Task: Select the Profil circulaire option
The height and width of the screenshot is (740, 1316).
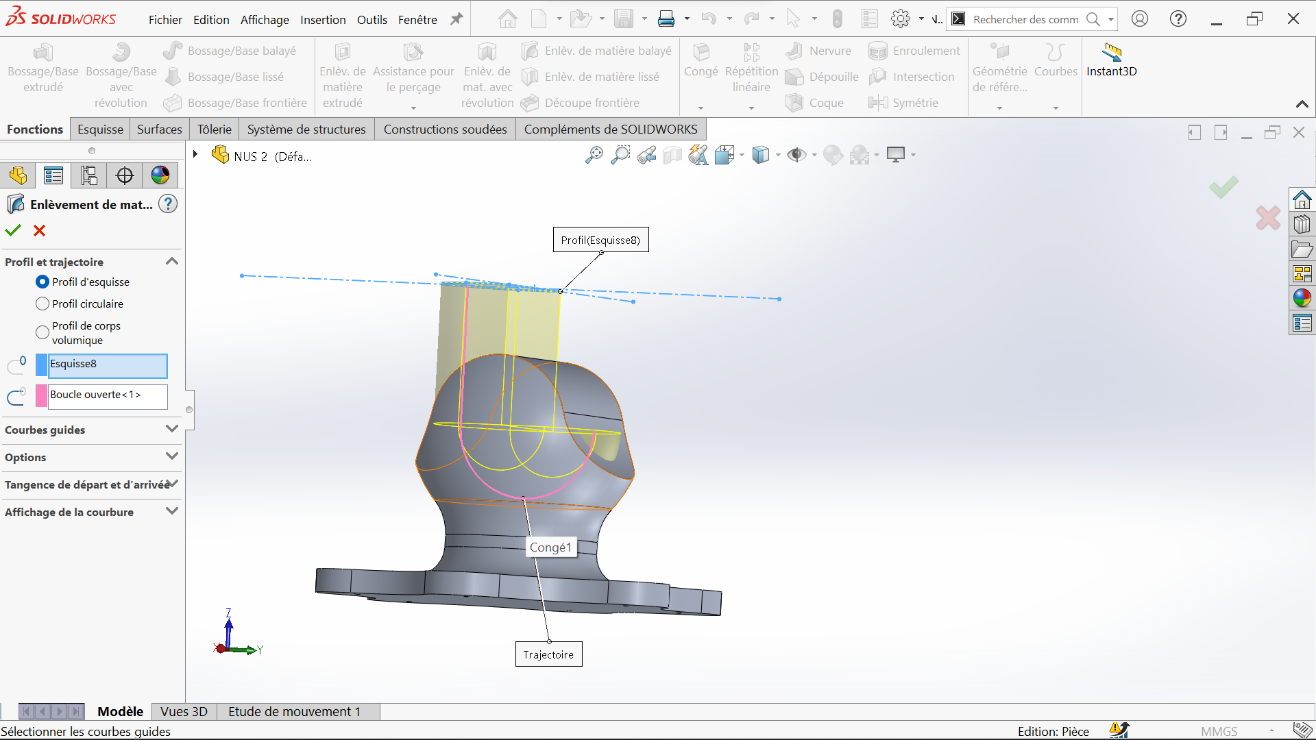Action: point(42,304)
